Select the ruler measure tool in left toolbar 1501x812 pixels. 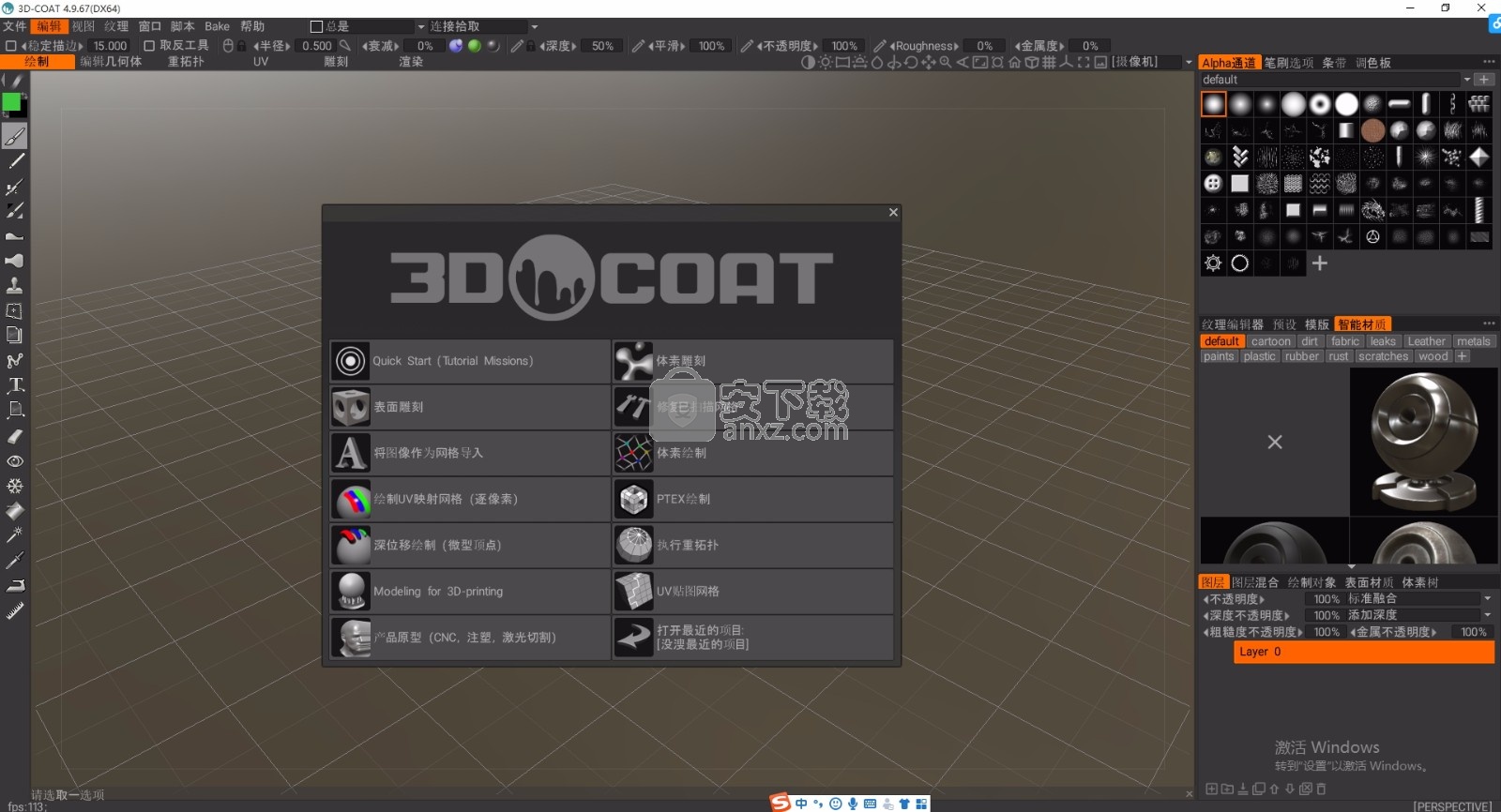[x=15, y=611]
